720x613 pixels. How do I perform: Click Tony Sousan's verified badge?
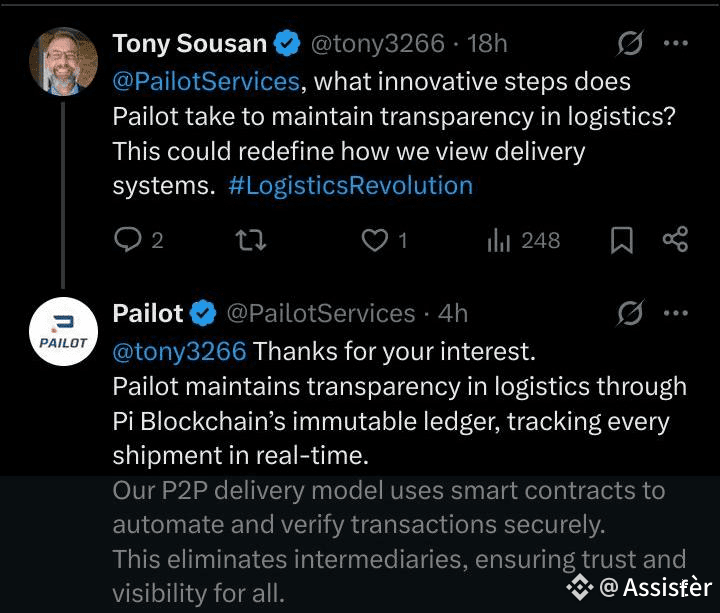tap(287, 44)
